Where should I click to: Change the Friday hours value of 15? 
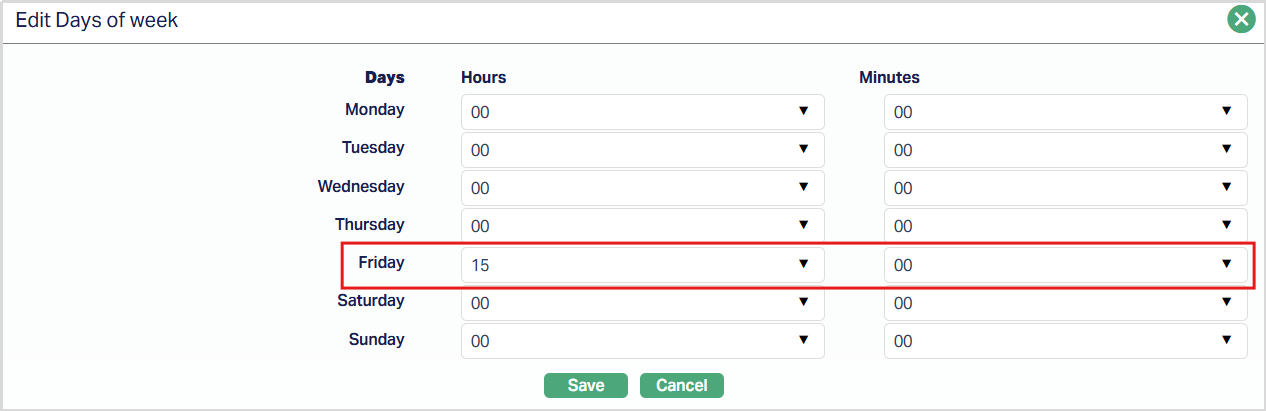coord(642,265)
